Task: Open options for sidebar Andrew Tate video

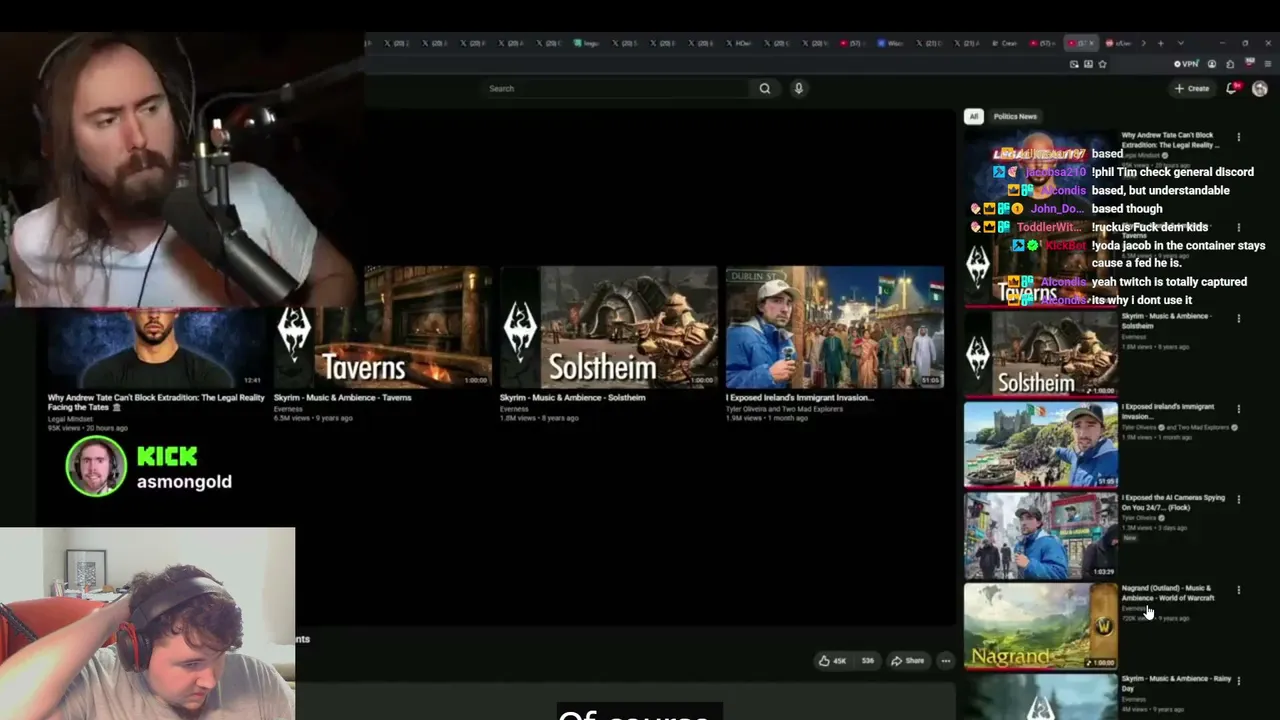Action: pos(1238,137)
